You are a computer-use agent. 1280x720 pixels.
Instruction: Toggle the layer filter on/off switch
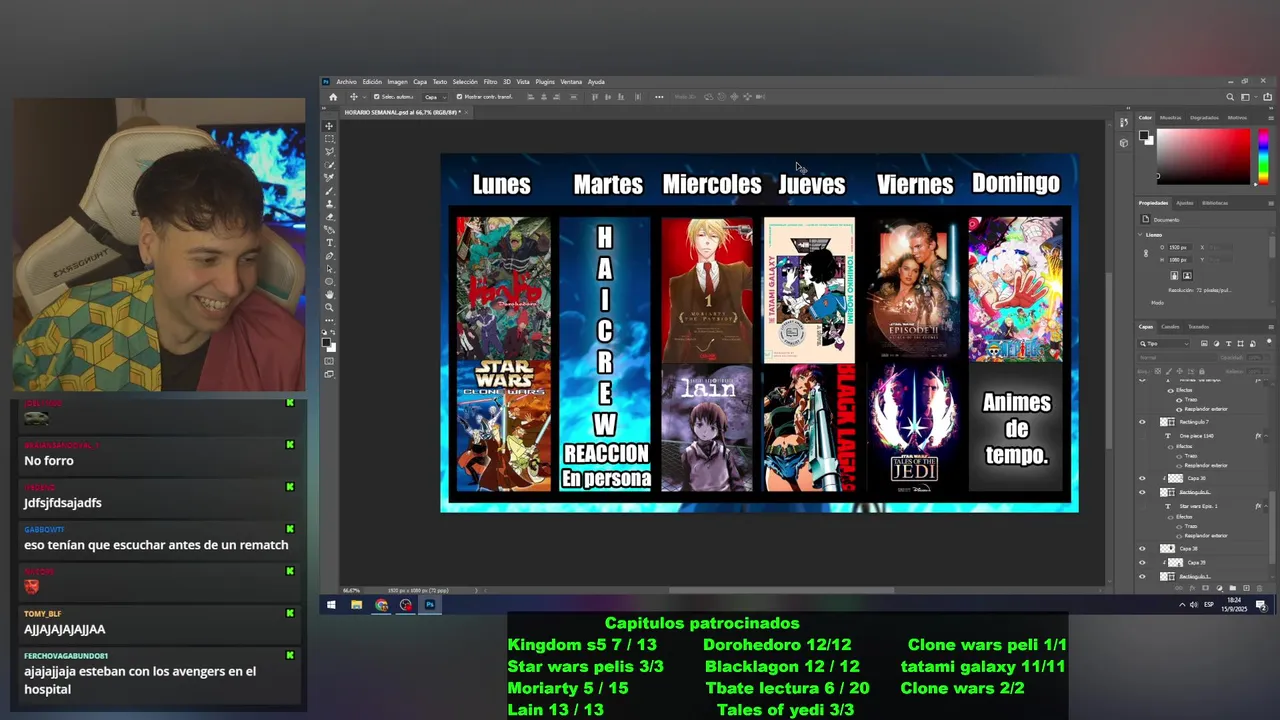pos(1269,341)
